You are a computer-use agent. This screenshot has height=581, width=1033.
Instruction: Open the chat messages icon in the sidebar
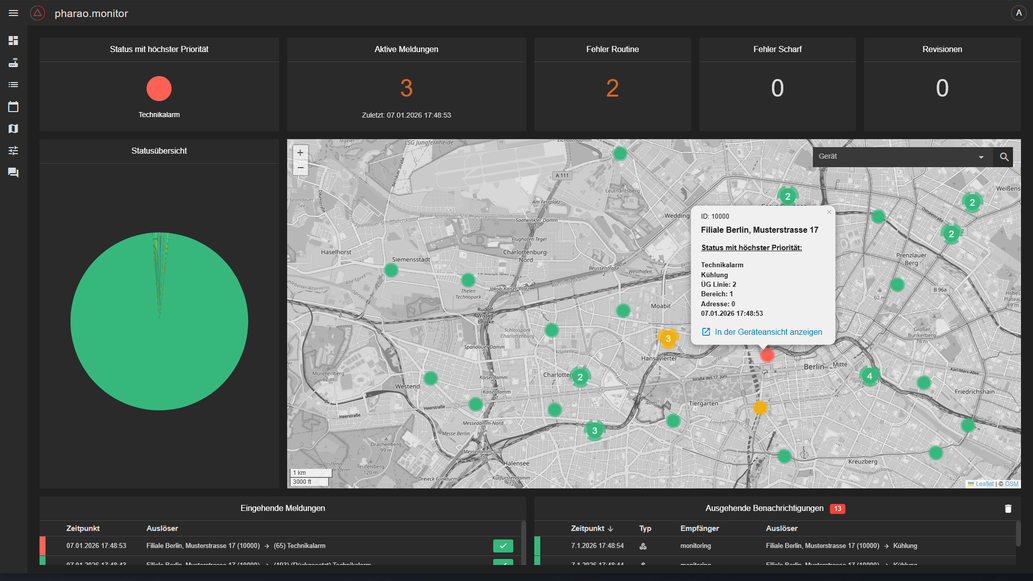[x=13, y=173]
